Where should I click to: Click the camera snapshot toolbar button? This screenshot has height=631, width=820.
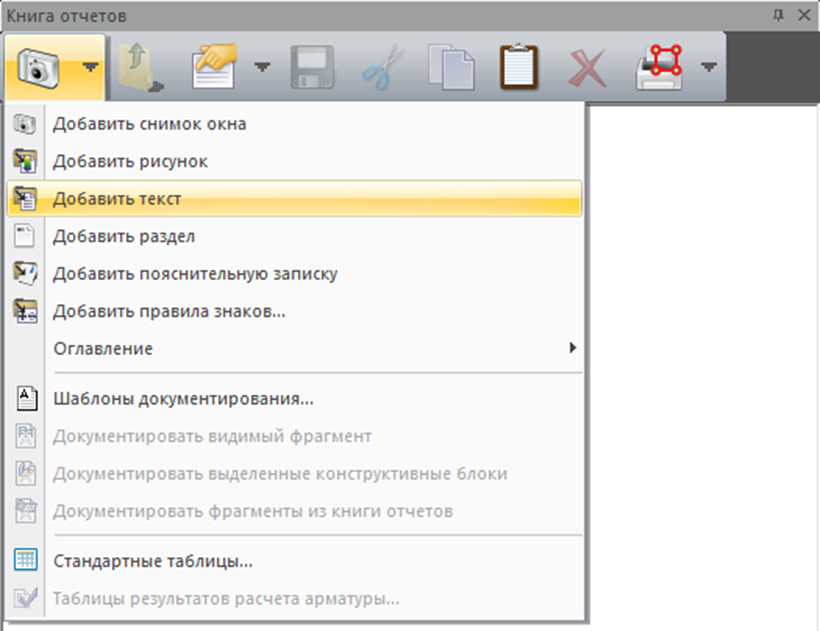pyautogui.click(x=39, y=67)
